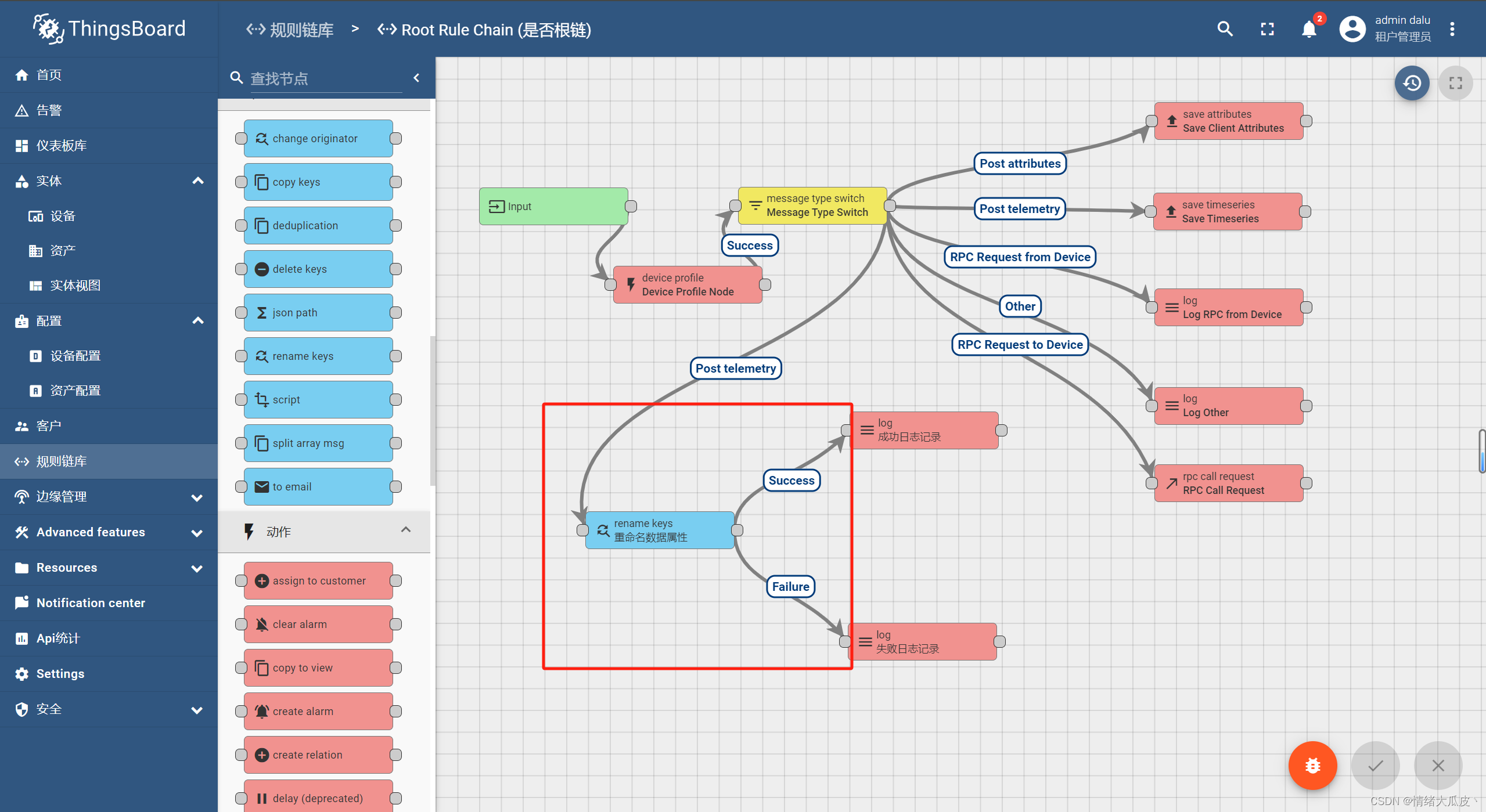Select the change originator node

318,138
